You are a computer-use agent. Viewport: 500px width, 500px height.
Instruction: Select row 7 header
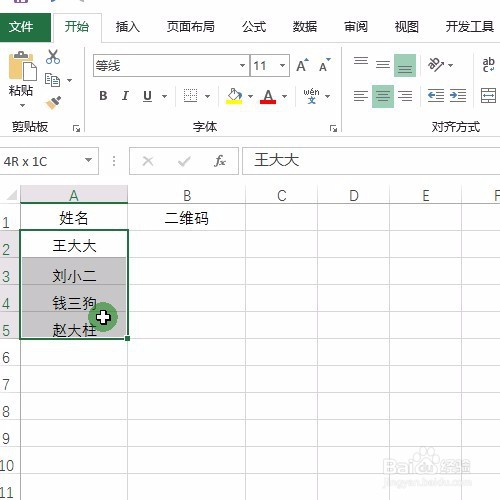coord(10,380)
